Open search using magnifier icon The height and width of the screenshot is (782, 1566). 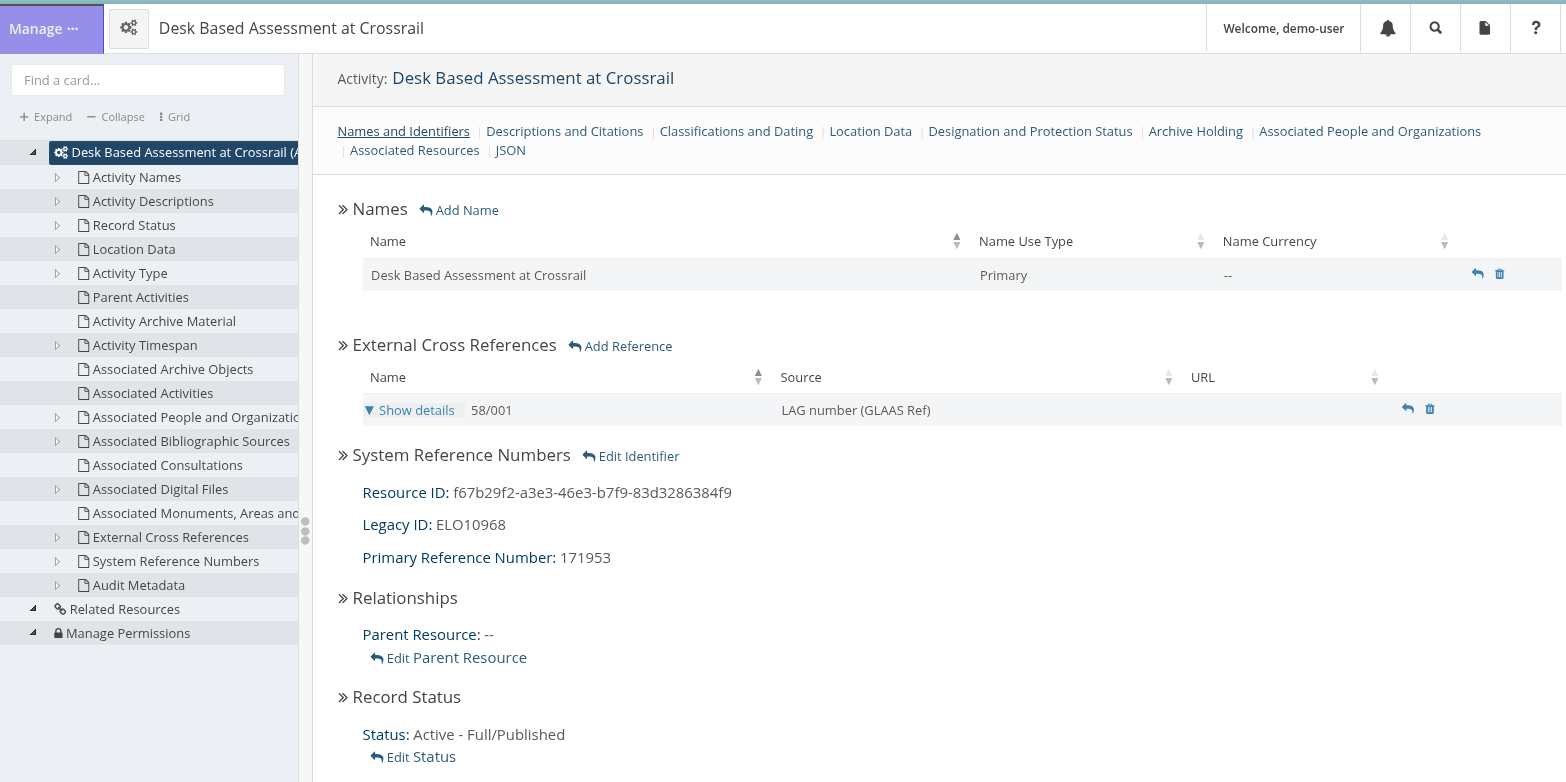(1436, 28)
